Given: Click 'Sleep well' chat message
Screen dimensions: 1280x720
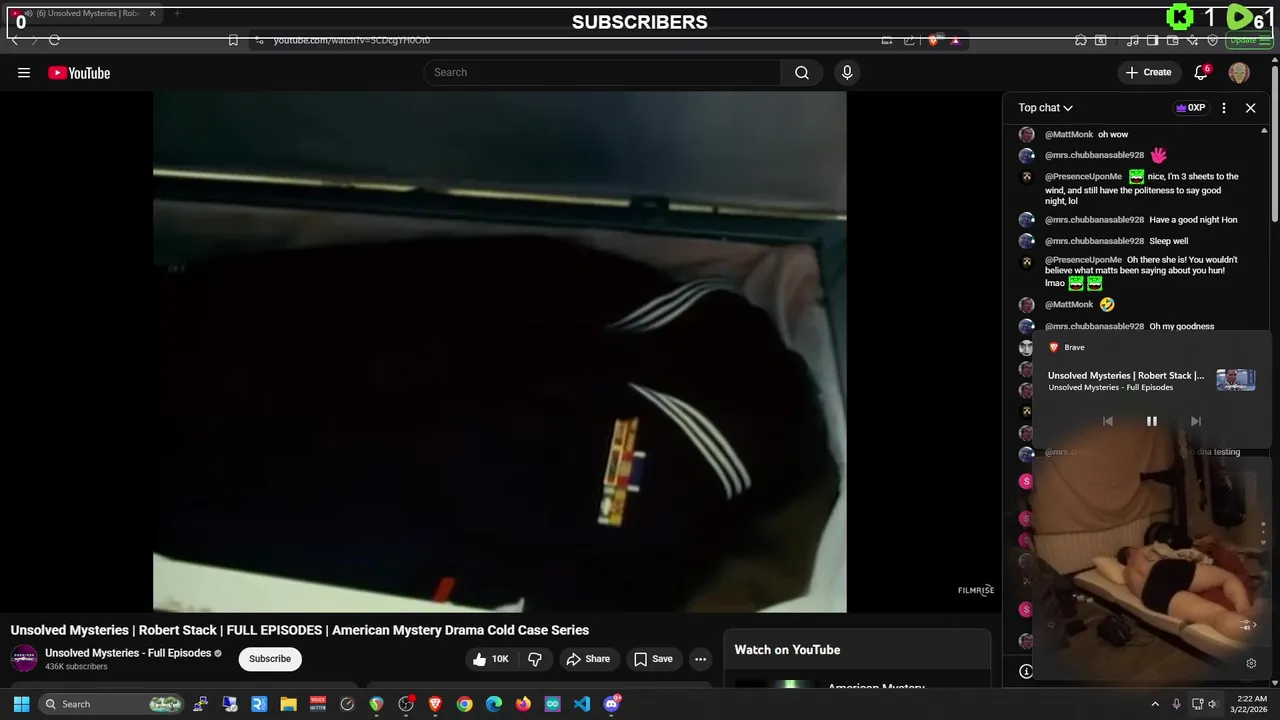Looking at the screenshot, I should tap(1169, 241).
